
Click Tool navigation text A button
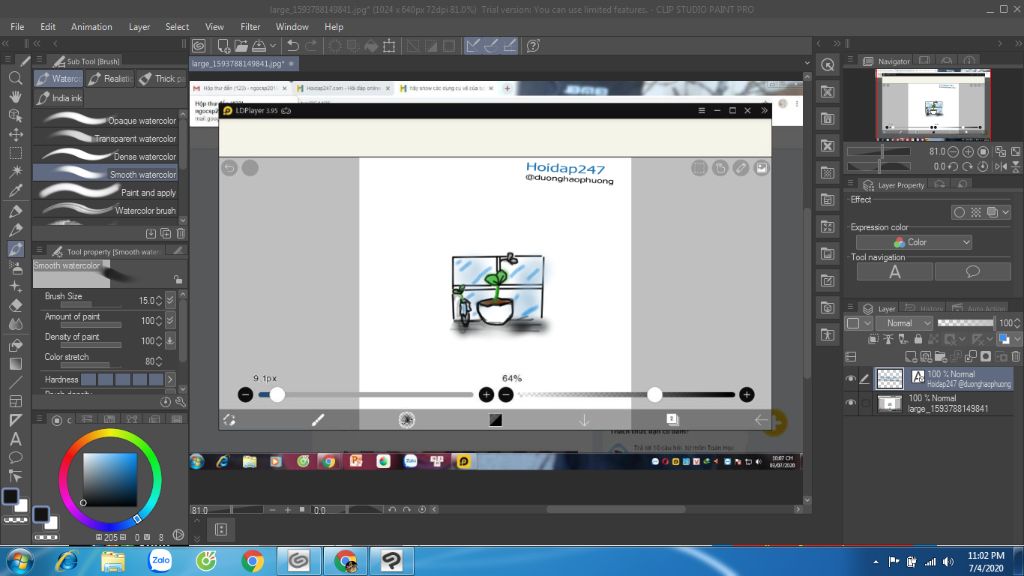pos(895,272)
